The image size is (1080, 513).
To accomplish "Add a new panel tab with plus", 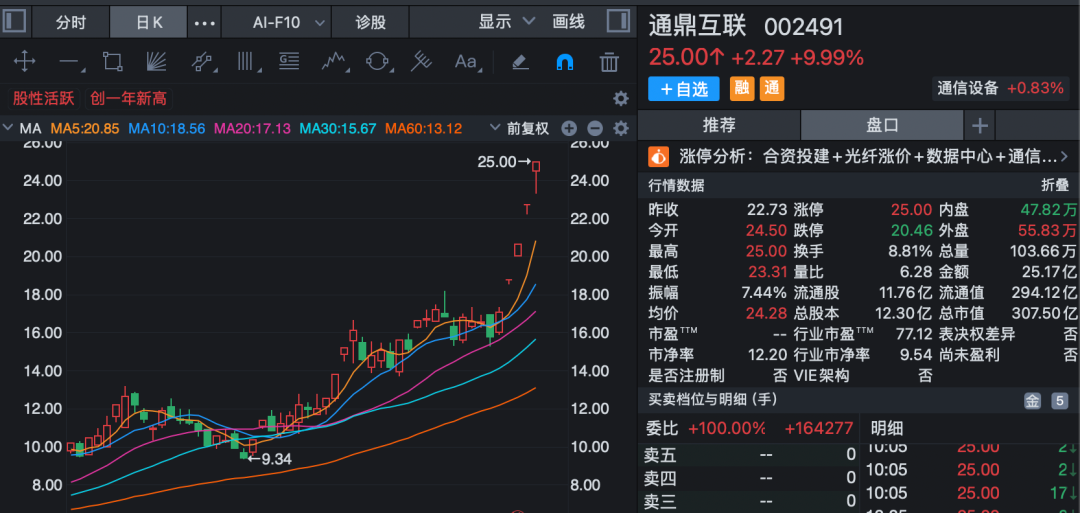I will point(979,126).
